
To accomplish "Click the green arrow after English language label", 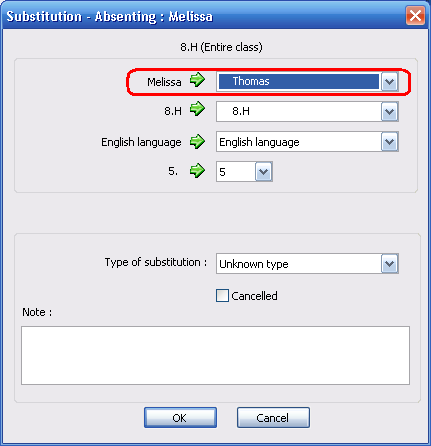I will click(x=197, y=142).
